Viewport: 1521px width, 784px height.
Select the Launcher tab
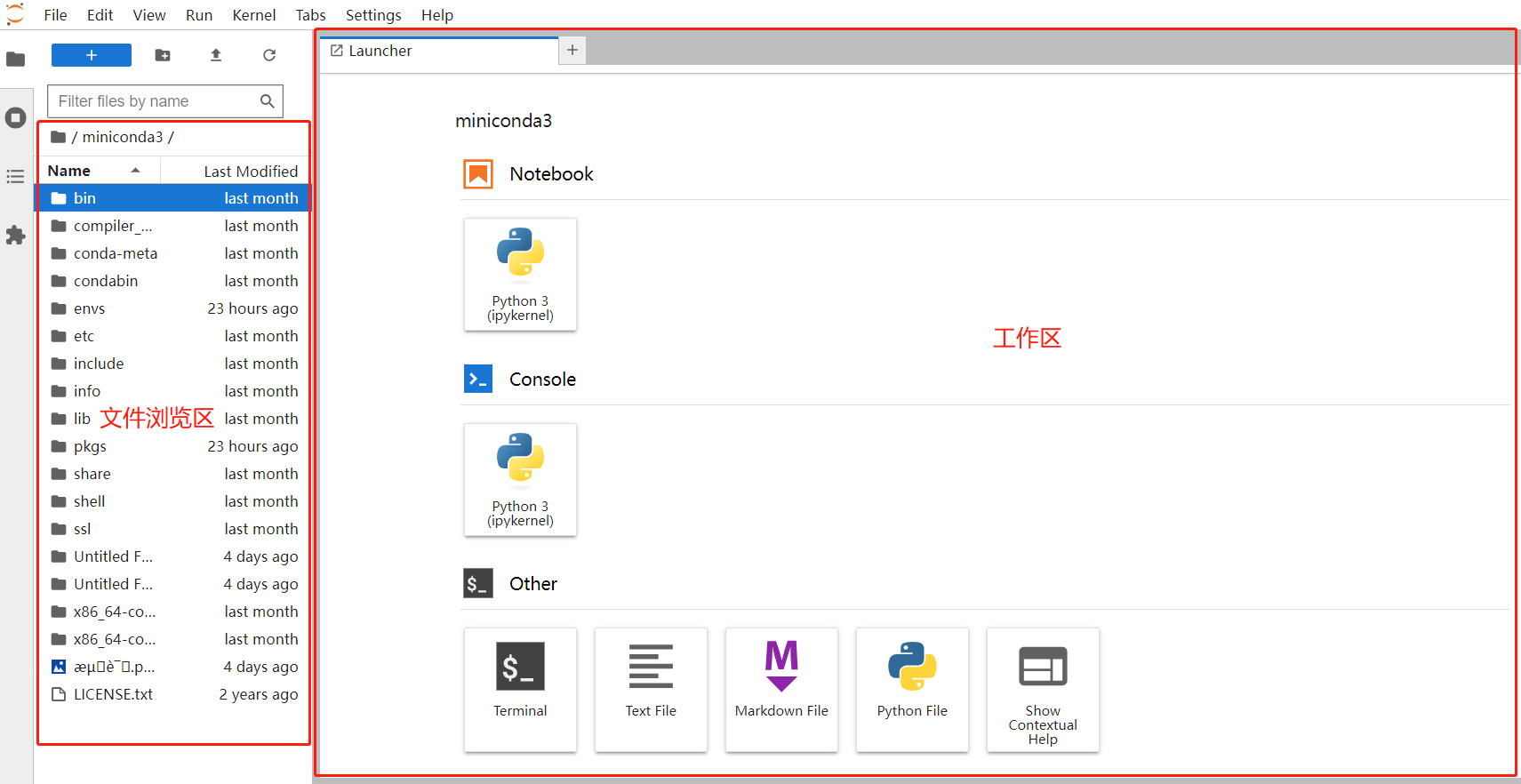tap(439, 51)
